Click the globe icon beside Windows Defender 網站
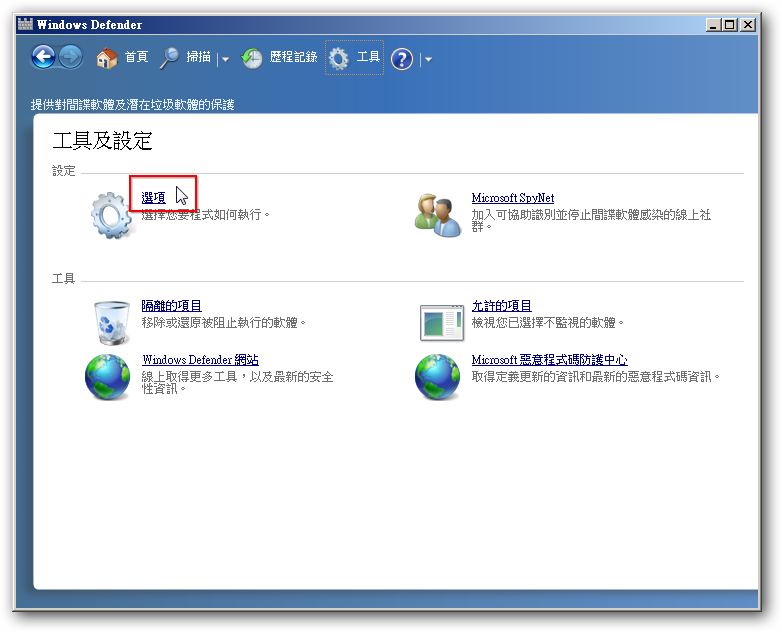The image size is (782, 632). tap(108, 377)
